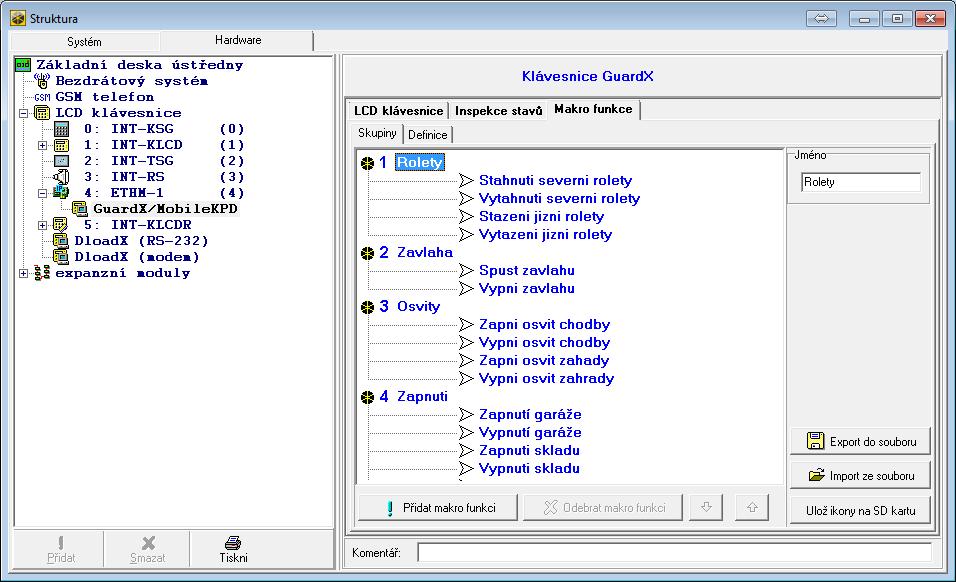Select macro Vytahnuti severni rolety
The width and height of the screenshot is (956, 582).
(x=560, y=199)
